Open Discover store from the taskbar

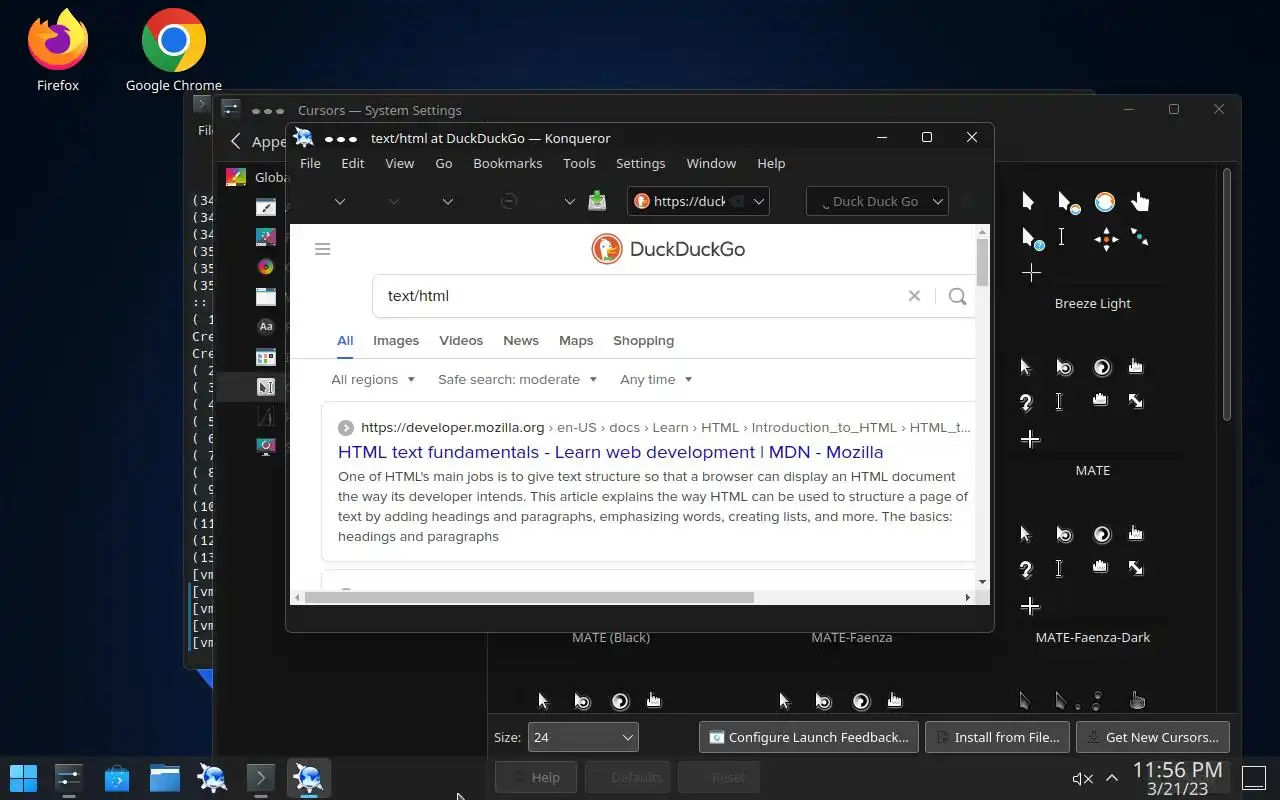116,778
